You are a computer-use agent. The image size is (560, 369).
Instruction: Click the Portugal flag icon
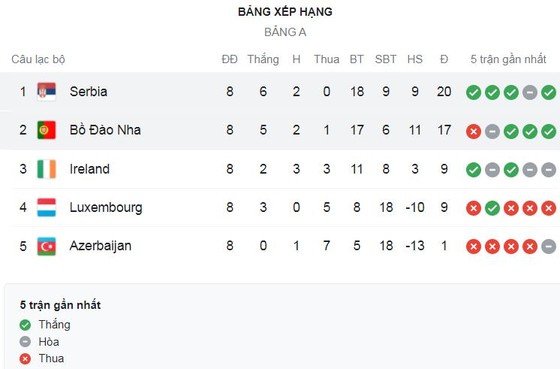tap(46, 130)
